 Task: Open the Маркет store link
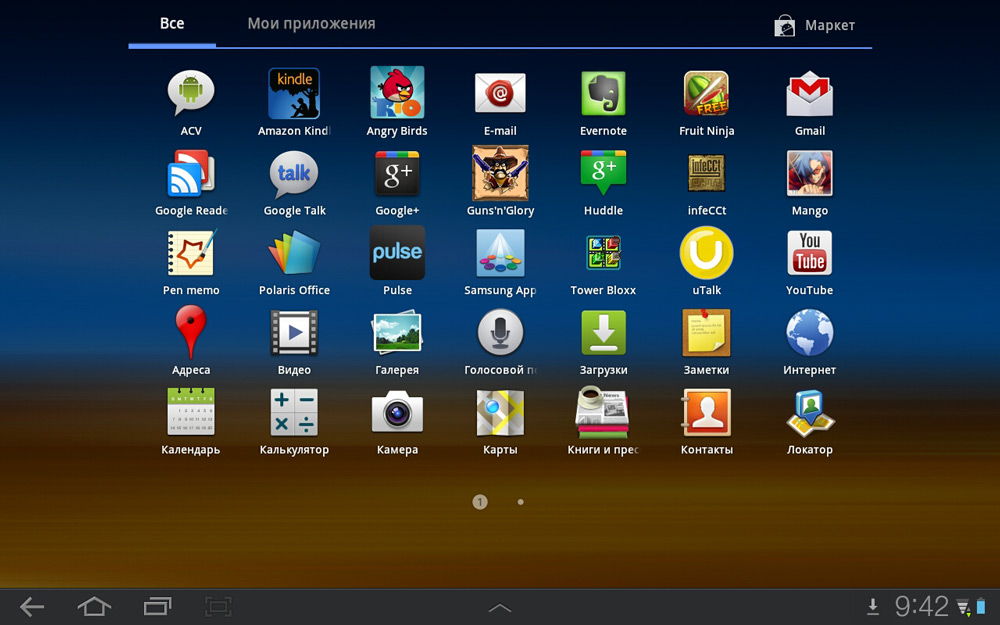point(814,26)
